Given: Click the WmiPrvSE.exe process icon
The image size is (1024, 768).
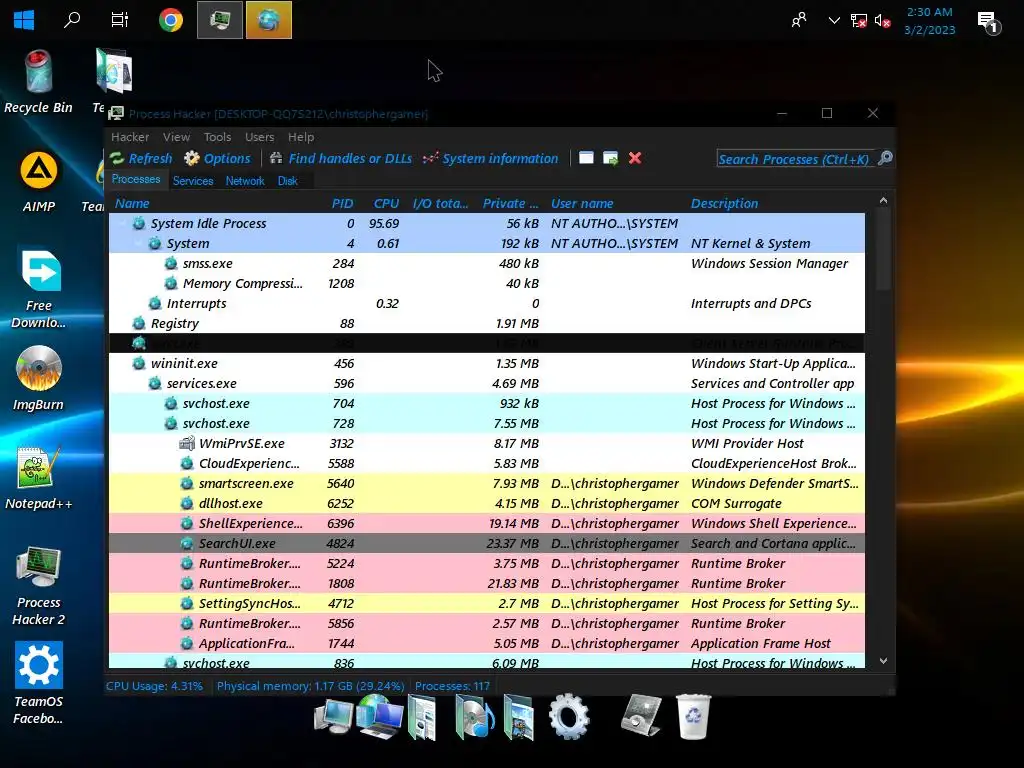Looking at the screenshot, I should point(187,443).
